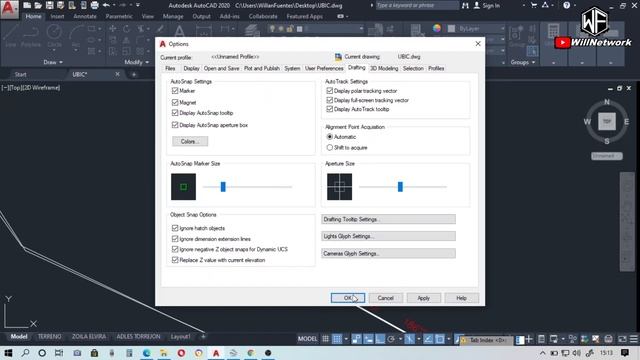Click the Task View icon in taskbar
640x360 pixels.
click(x=59, y=353)
